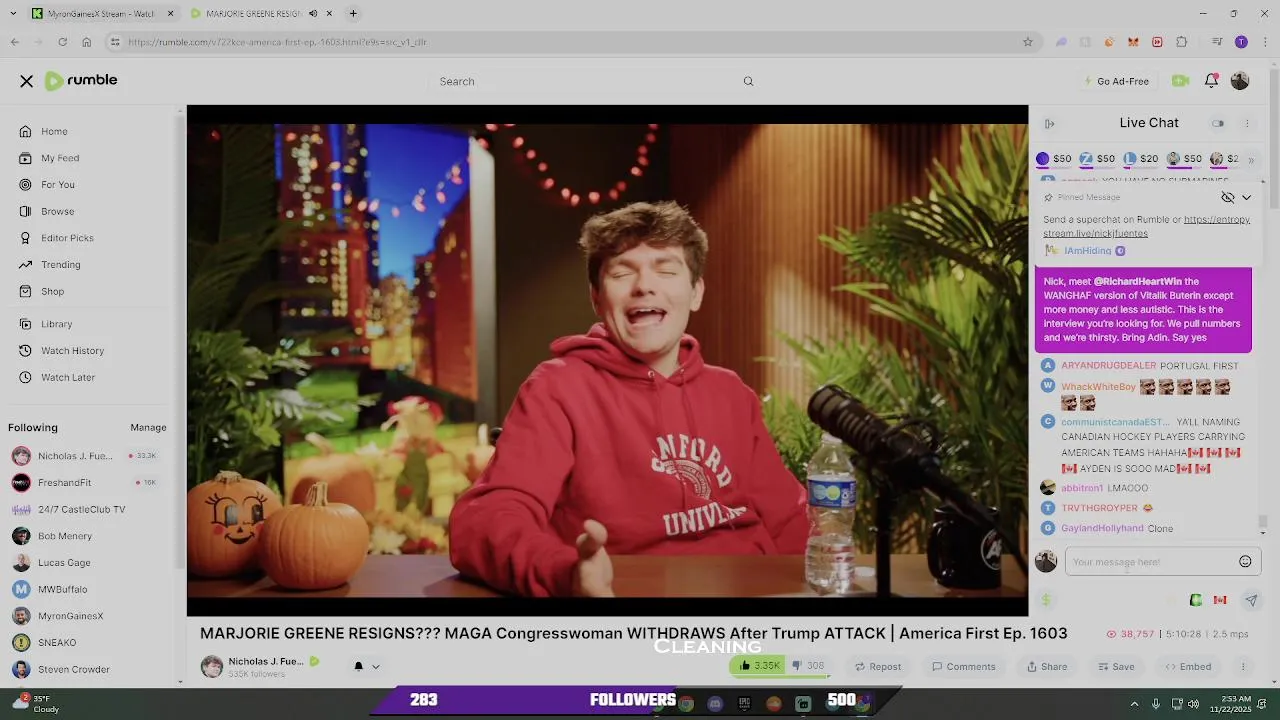Reload the page
The width and height of the screenshot is (1280, 720).
62,42
